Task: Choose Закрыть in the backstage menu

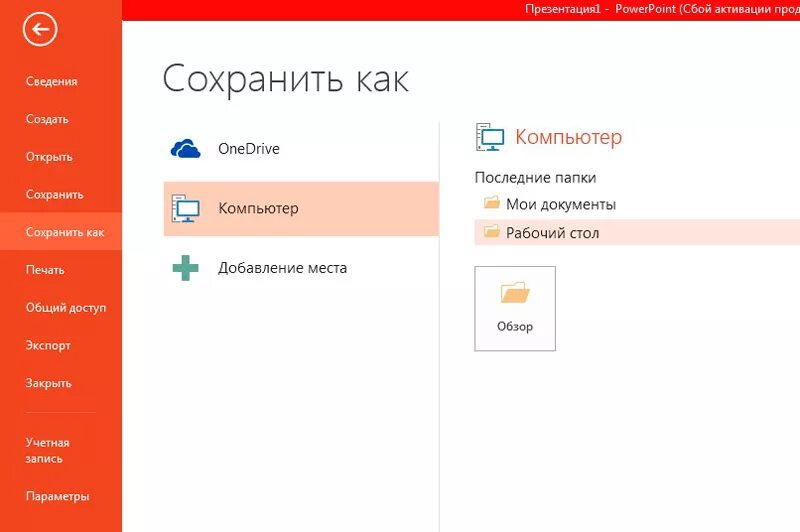Action: click(48, 383)
